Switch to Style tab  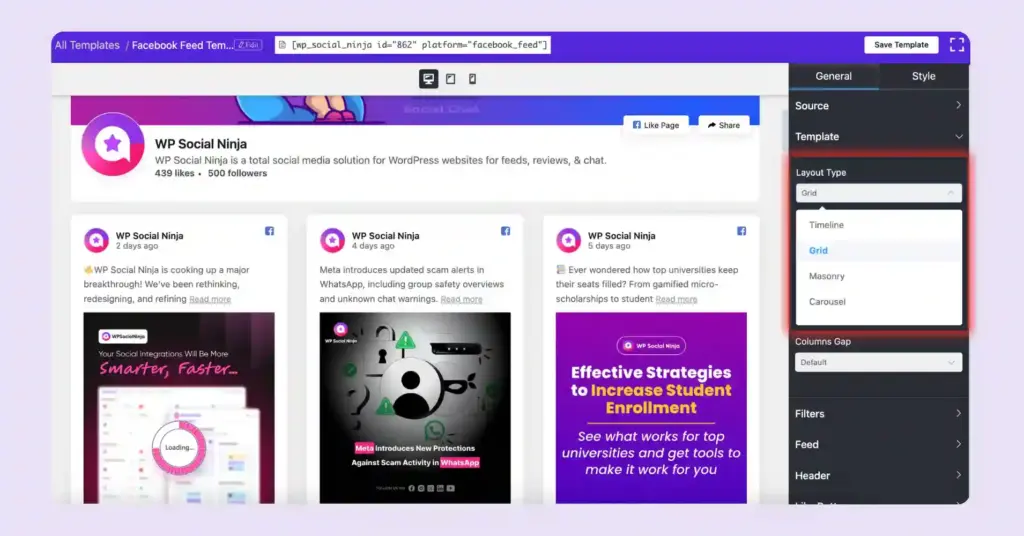pos(923,76)
